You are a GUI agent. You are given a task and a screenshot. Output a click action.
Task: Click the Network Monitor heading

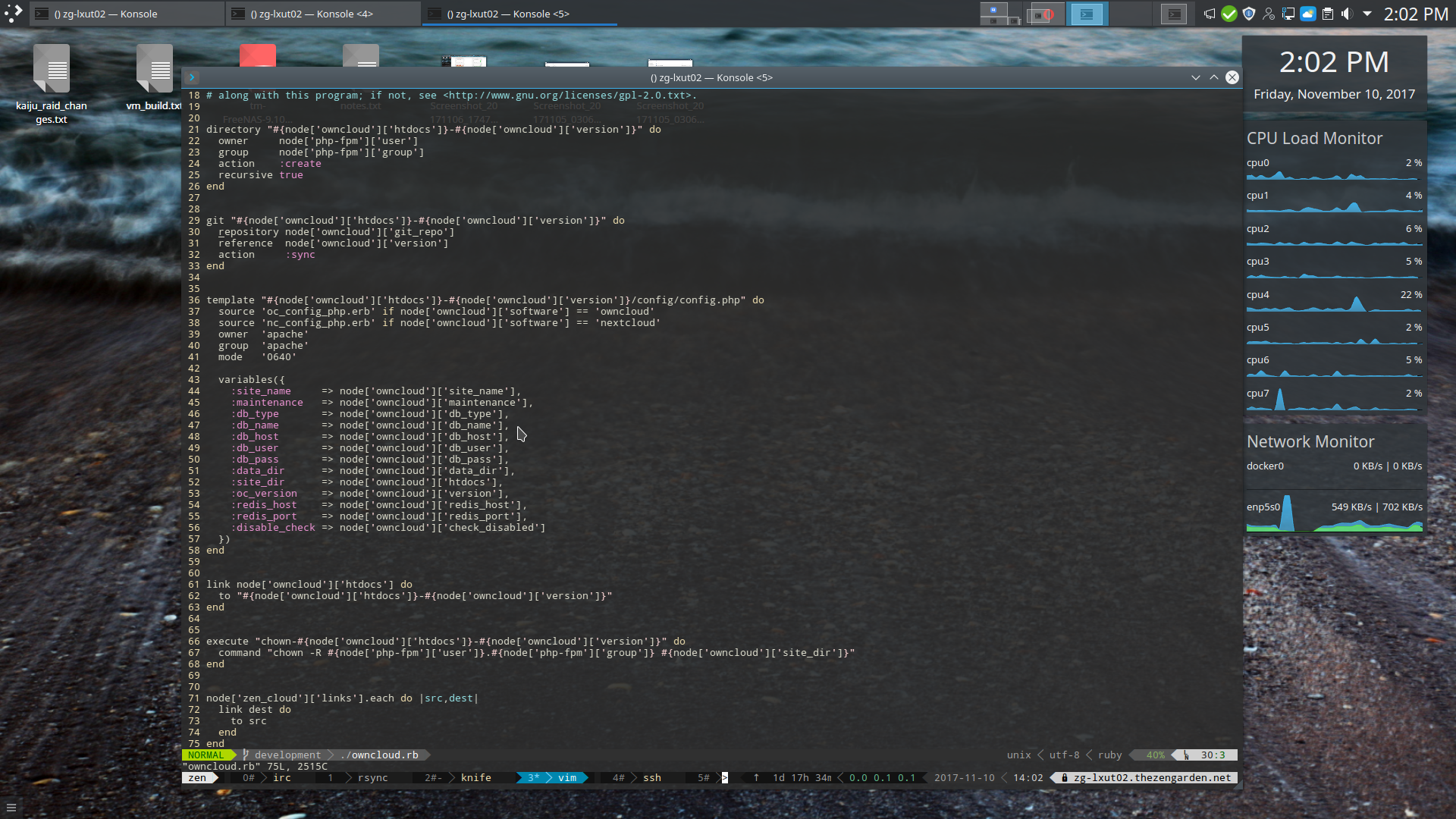[x=1310, y=441]
